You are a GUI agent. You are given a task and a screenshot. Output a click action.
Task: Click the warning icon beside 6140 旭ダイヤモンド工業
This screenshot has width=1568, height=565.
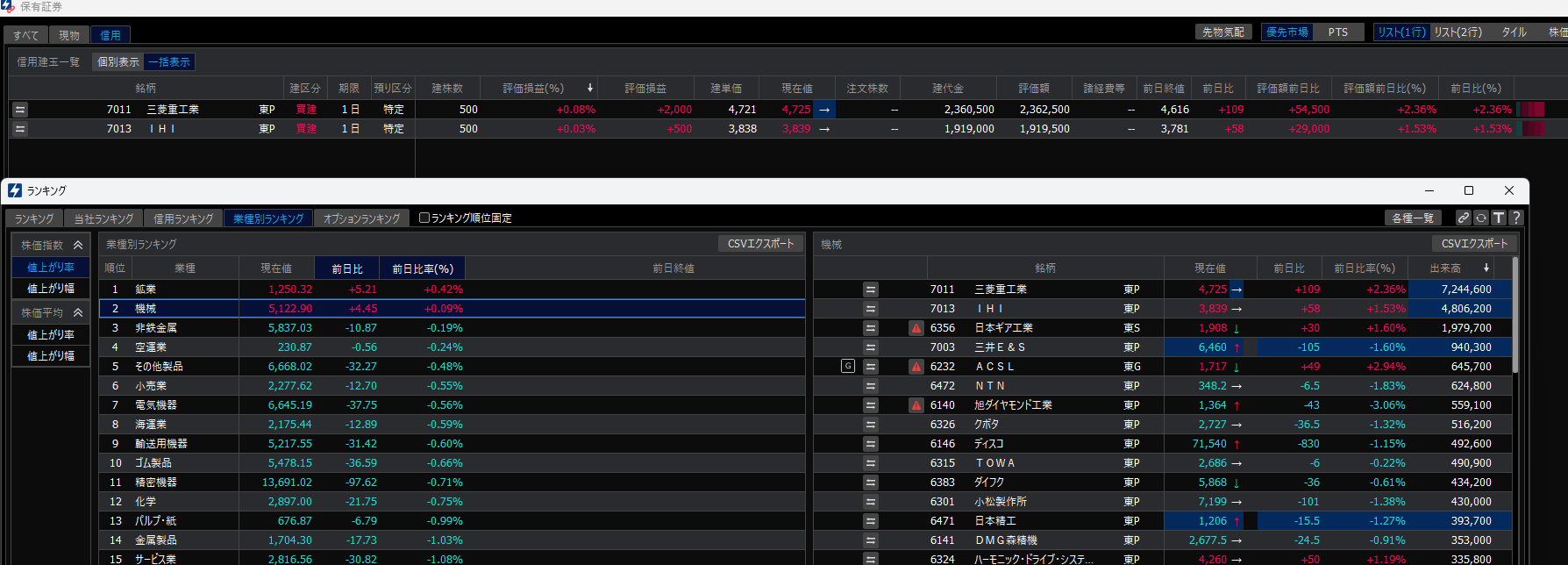(x=916, y=405)
